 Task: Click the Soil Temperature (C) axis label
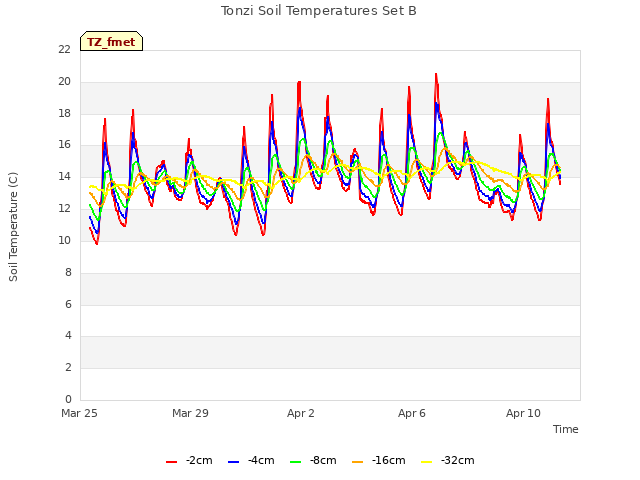13,227
